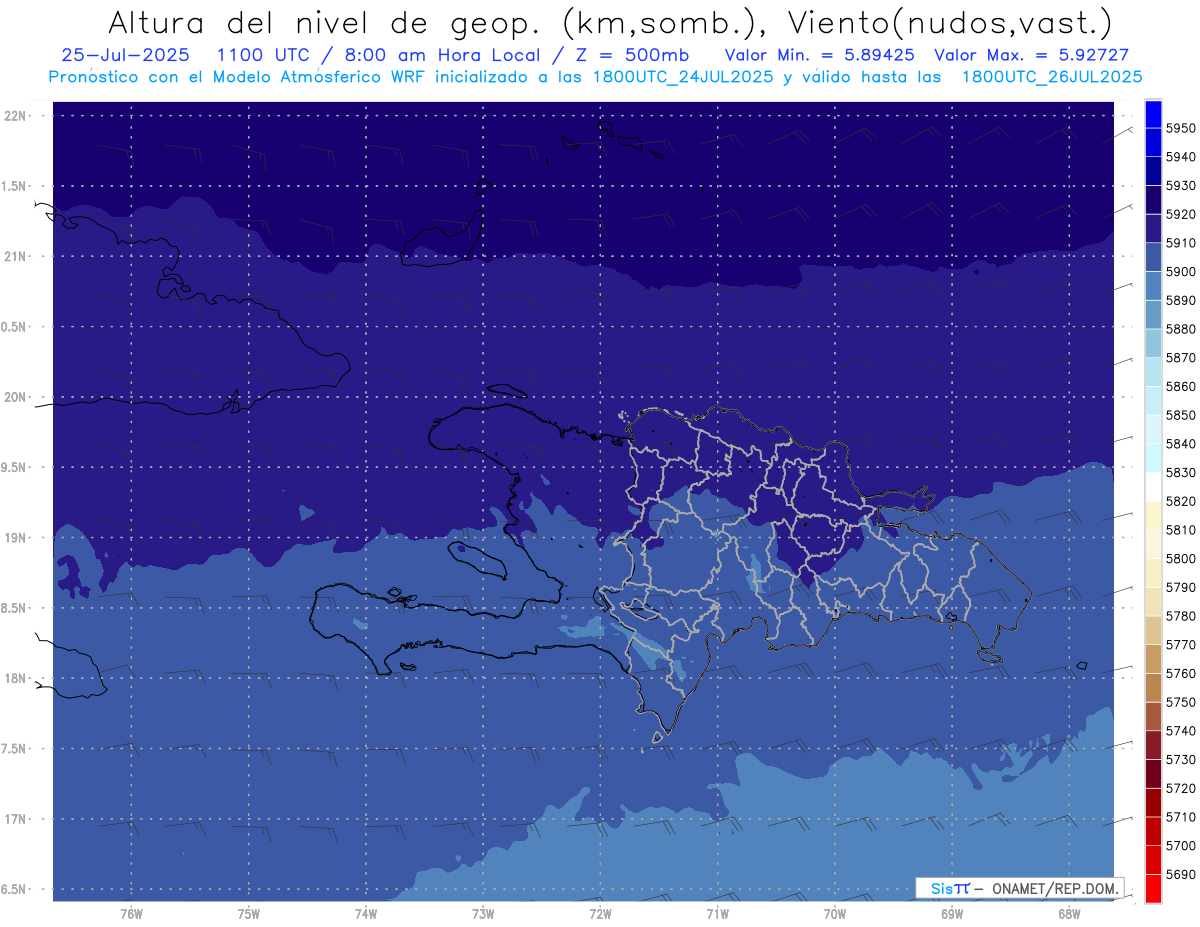Image resolution: width=1200 pixels, height=927 pixels.
Task: Click the legend swatch between 5900 and 5910
Action: [x=1153, y=257]
